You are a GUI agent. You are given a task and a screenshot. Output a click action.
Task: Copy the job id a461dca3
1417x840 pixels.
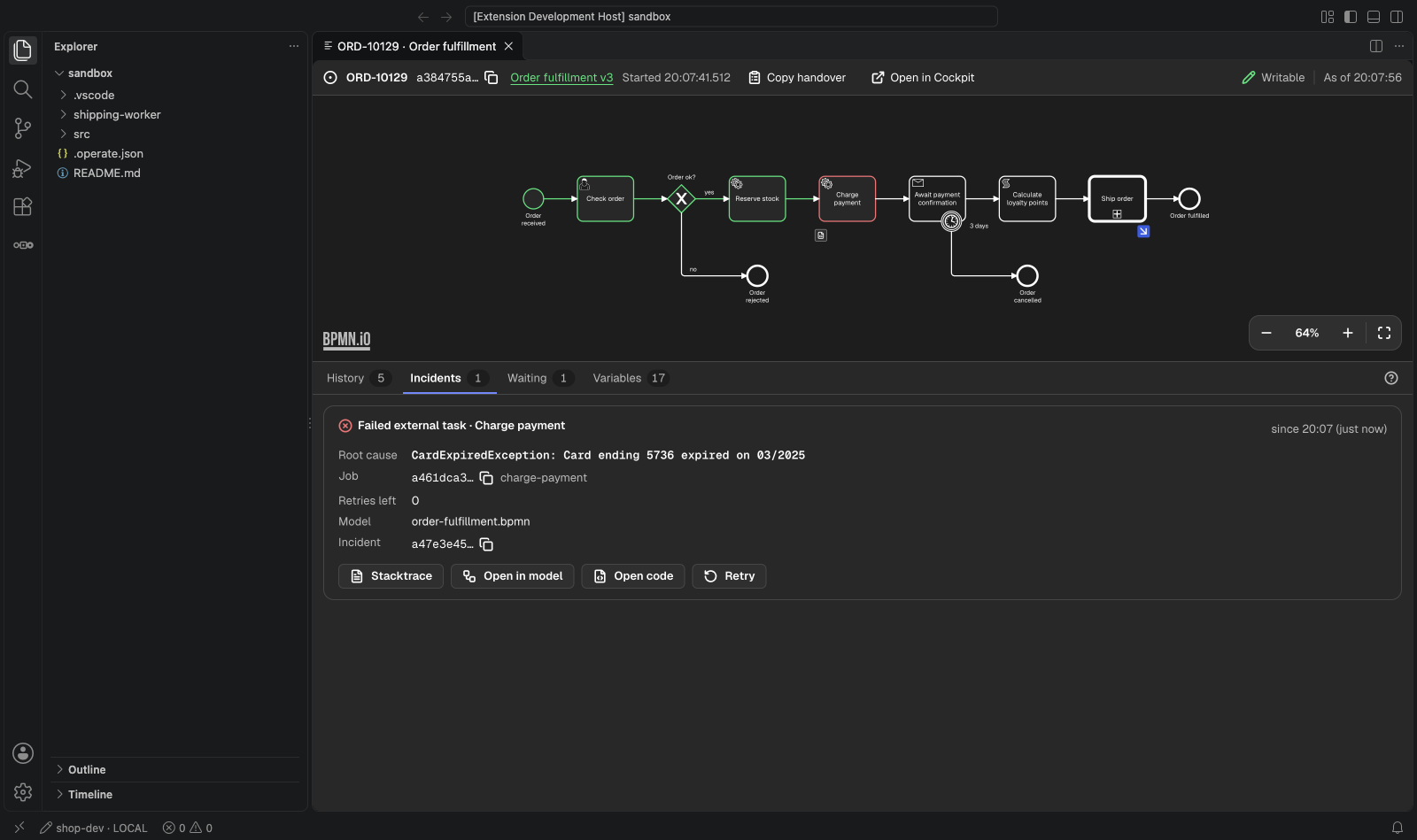pyautogui.click(x=486, y=478)
